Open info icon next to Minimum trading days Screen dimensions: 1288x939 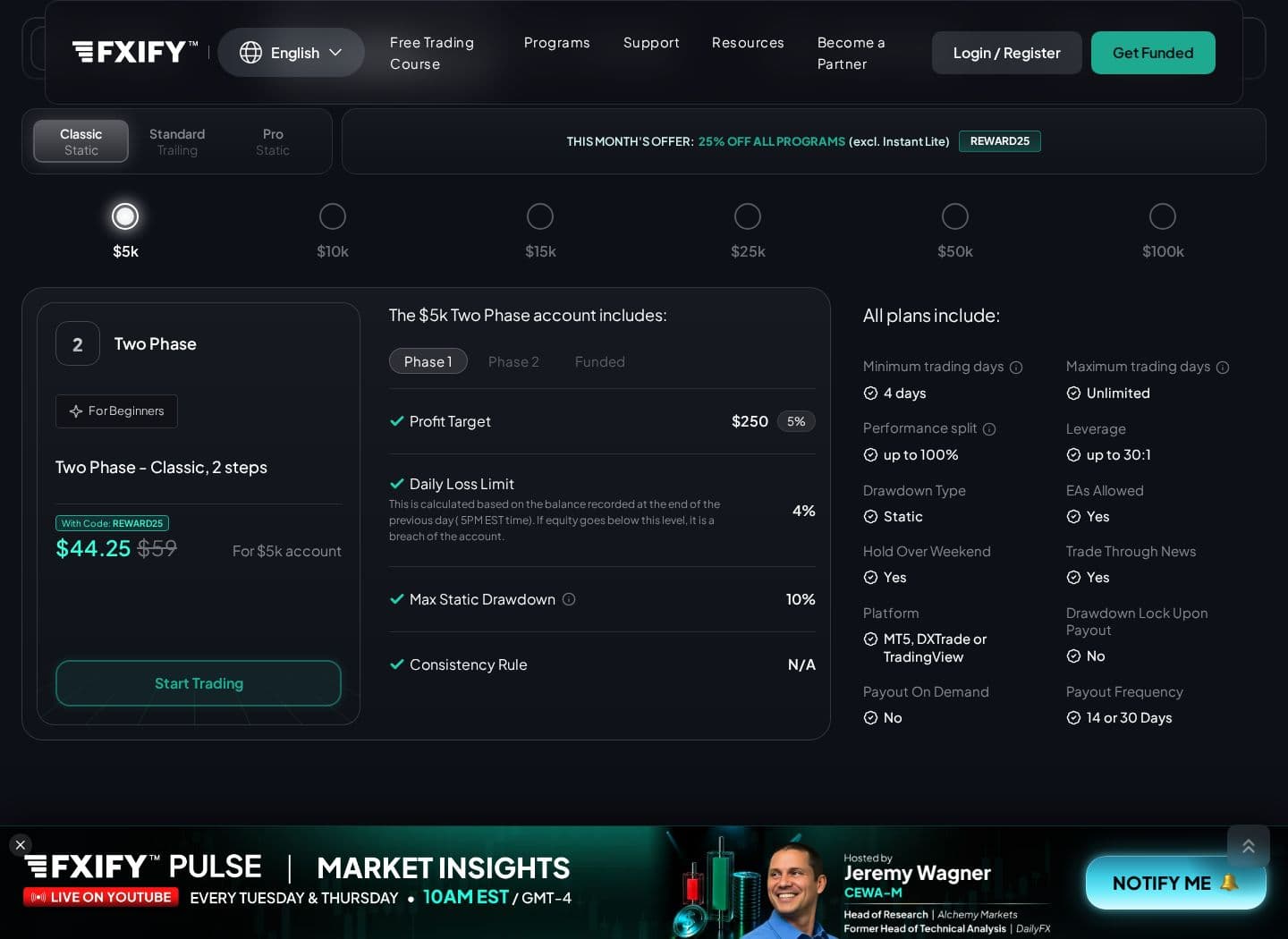click(1016, 368)
